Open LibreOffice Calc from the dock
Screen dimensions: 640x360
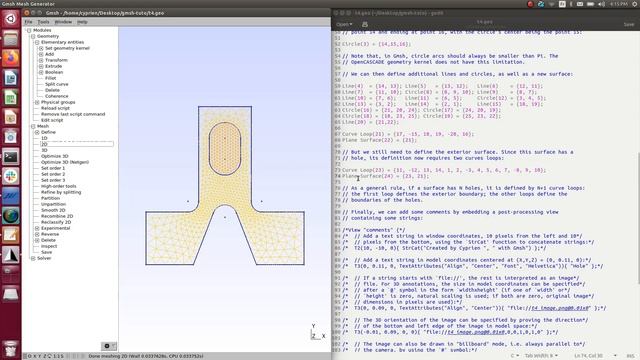(11, 98)
